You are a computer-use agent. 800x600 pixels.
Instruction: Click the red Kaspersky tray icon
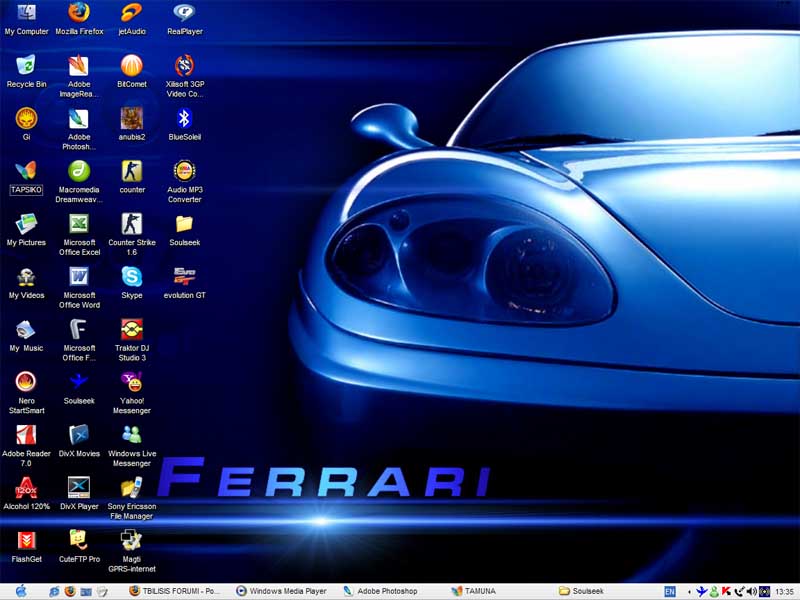(727, 591)
